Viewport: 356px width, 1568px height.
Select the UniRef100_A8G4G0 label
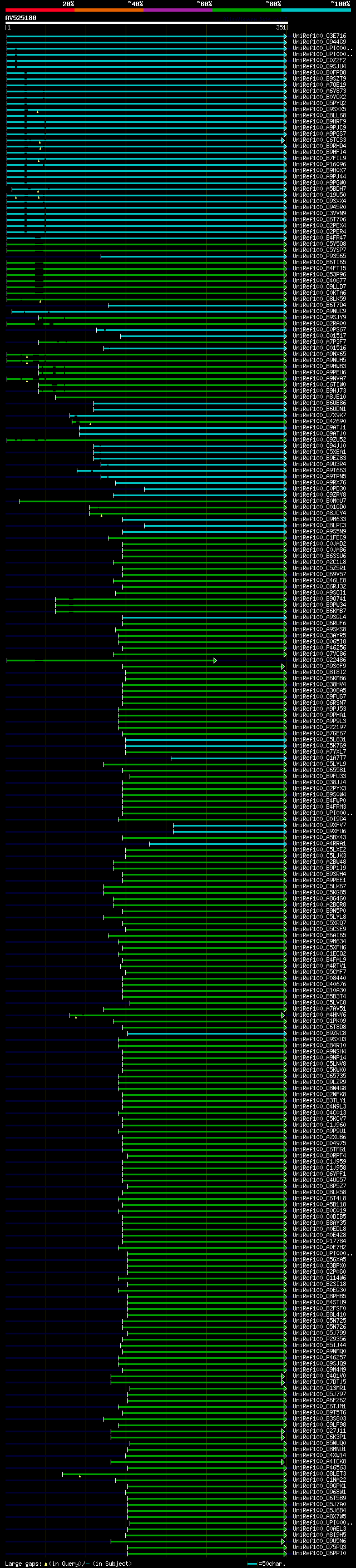click(319, 898)
